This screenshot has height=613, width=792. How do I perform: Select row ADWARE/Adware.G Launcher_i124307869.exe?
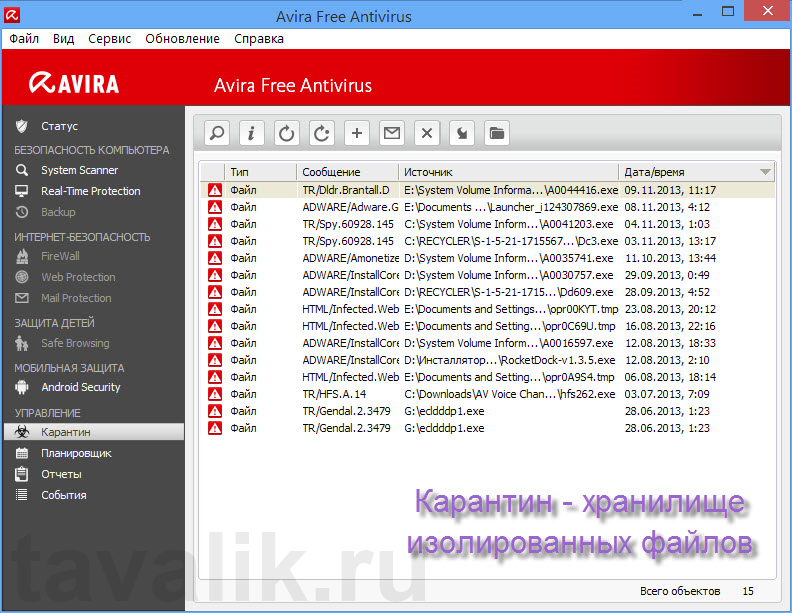pos(487,207)
